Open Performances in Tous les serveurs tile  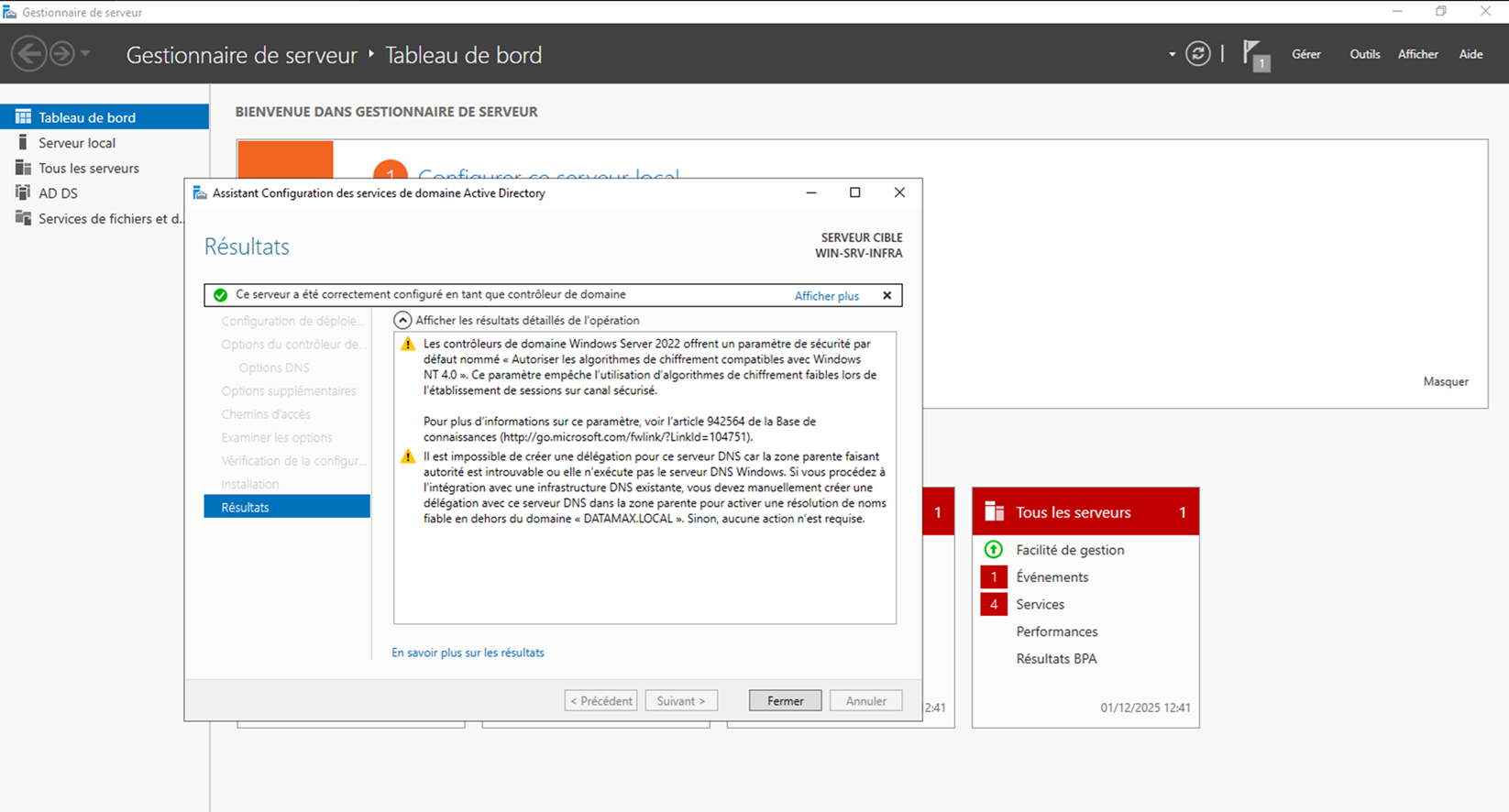pos(1056,631)
